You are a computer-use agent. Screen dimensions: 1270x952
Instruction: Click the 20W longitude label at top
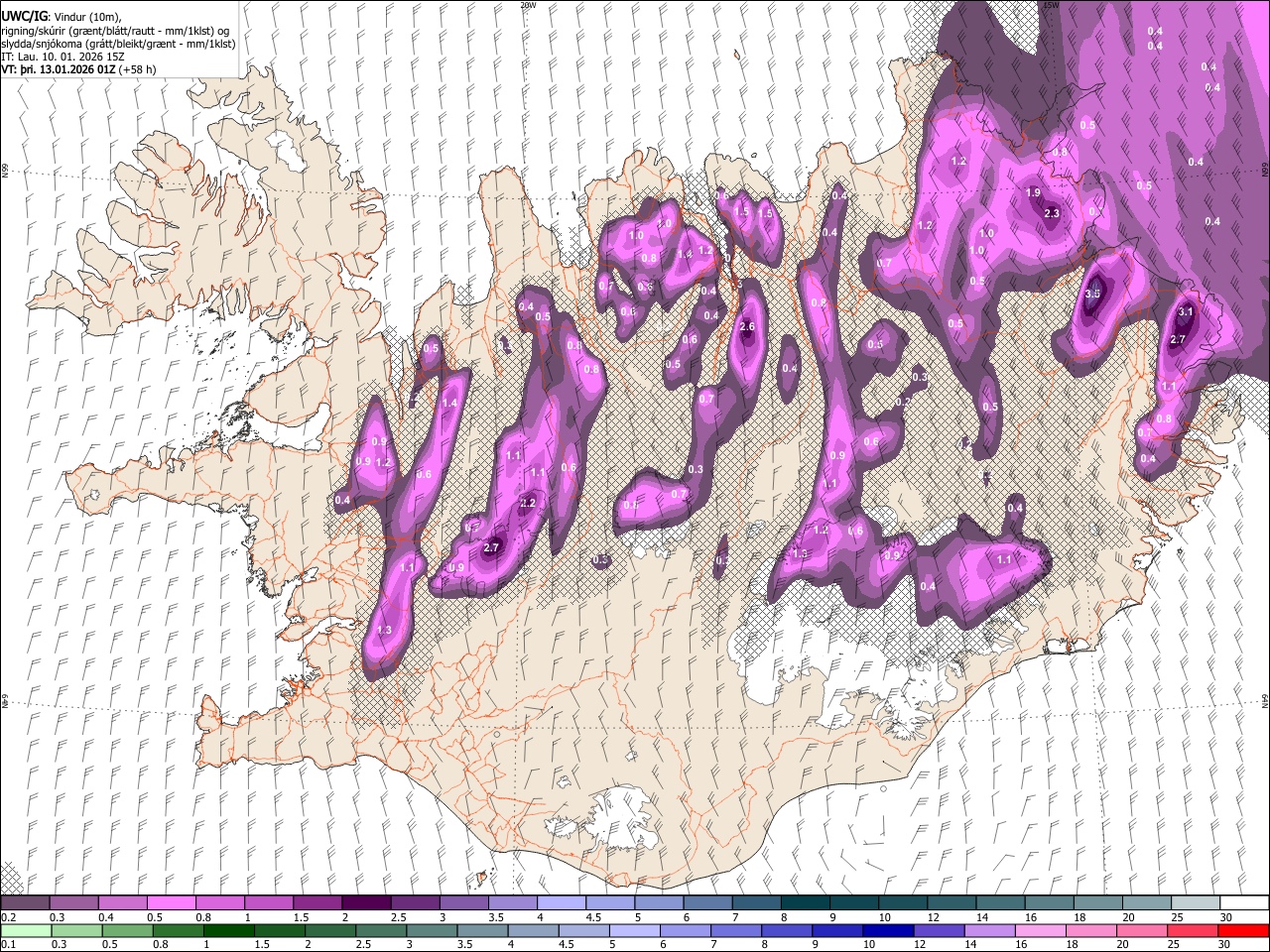tap(528, 5)
